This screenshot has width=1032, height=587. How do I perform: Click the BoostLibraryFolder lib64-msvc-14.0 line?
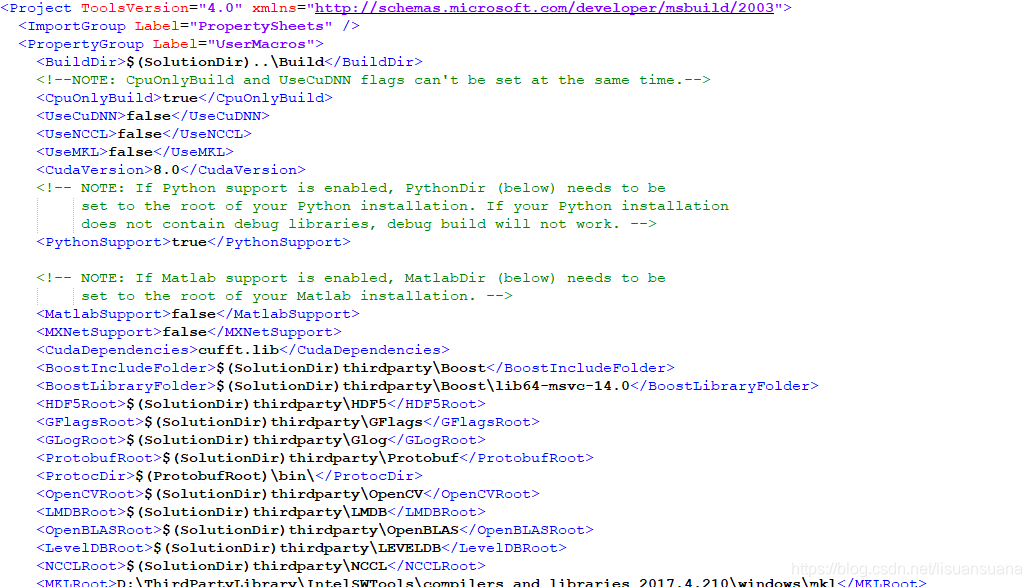click(428, 386)
